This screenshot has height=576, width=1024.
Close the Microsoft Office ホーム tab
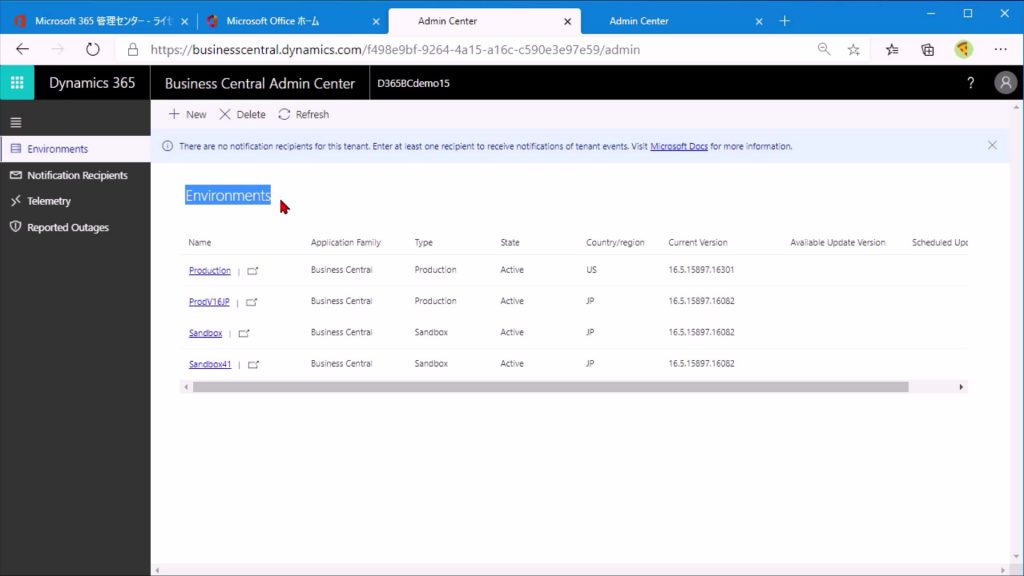pyautogui.click(x=376, y=22)
